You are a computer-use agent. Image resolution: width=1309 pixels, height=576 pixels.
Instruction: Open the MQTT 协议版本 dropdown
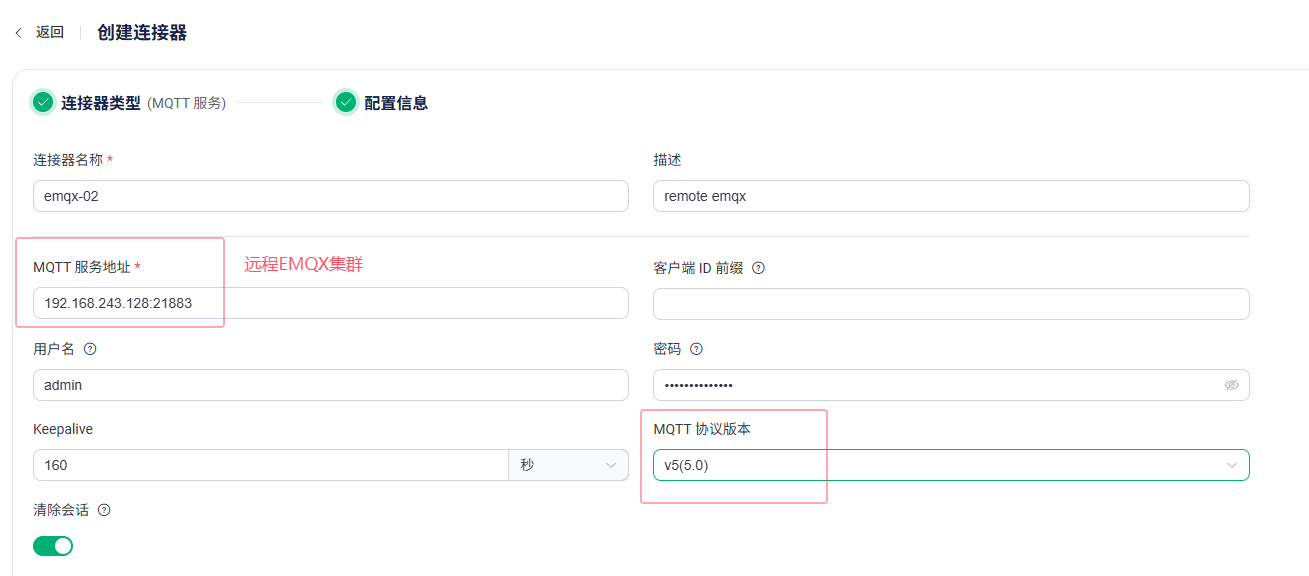(x=951, y=465)
